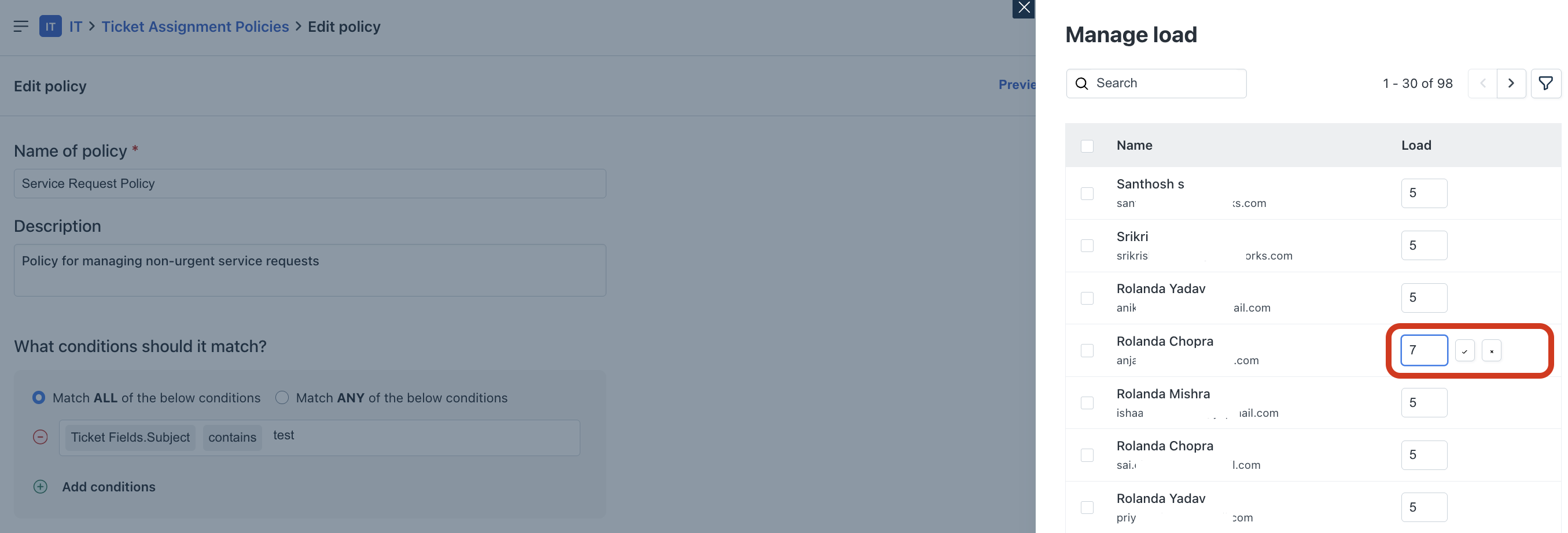
Task: Select the Santhosh s checkbox
Action: [x=1087, y=194]
